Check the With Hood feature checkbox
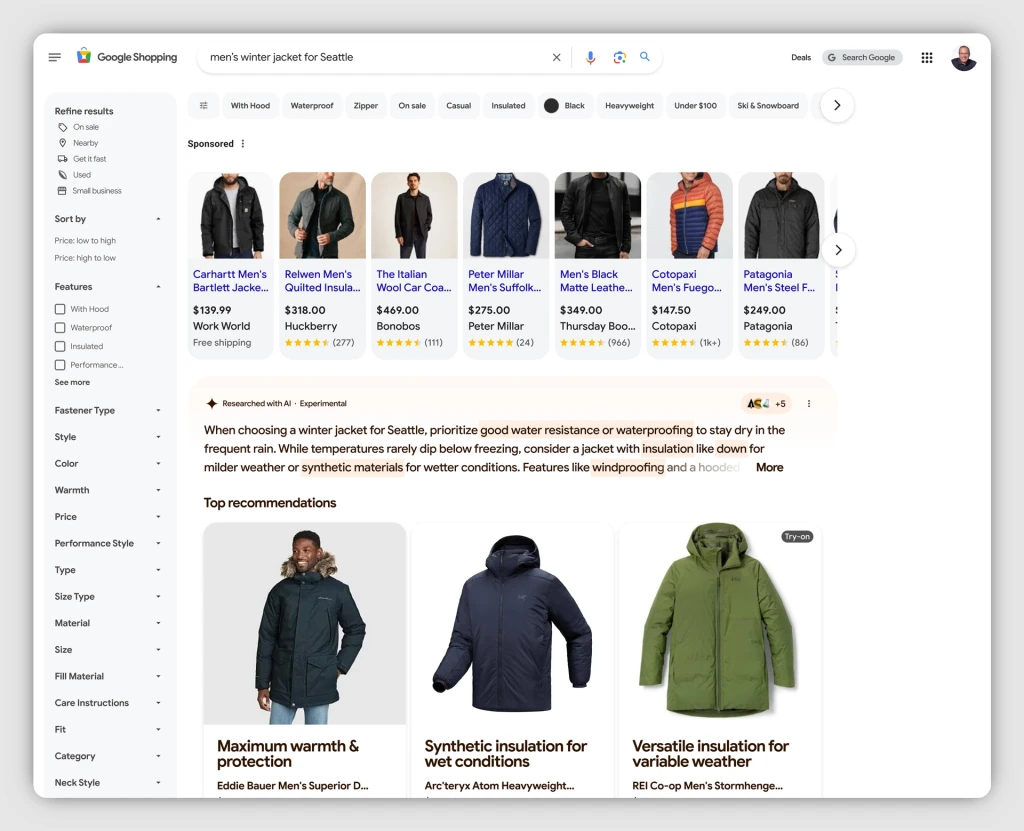 pos(60,309)
